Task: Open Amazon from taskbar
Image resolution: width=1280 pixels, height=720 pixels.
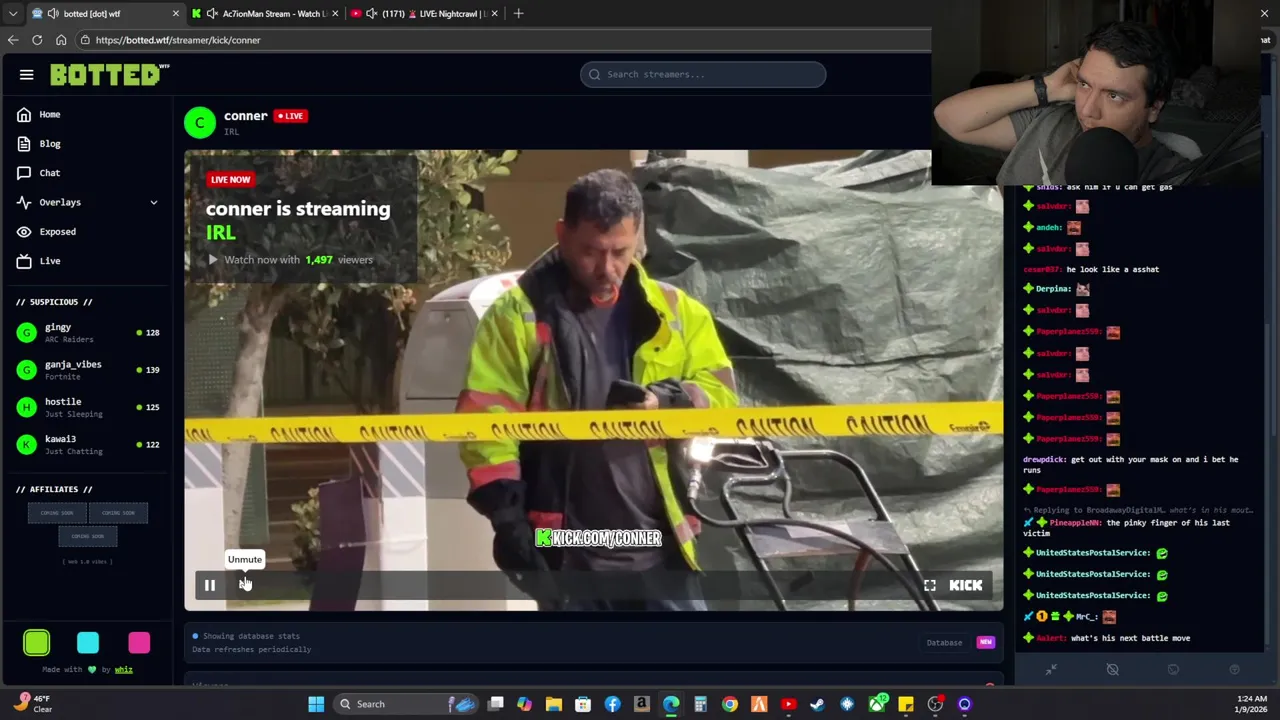Action: click(x=642, y=704)
